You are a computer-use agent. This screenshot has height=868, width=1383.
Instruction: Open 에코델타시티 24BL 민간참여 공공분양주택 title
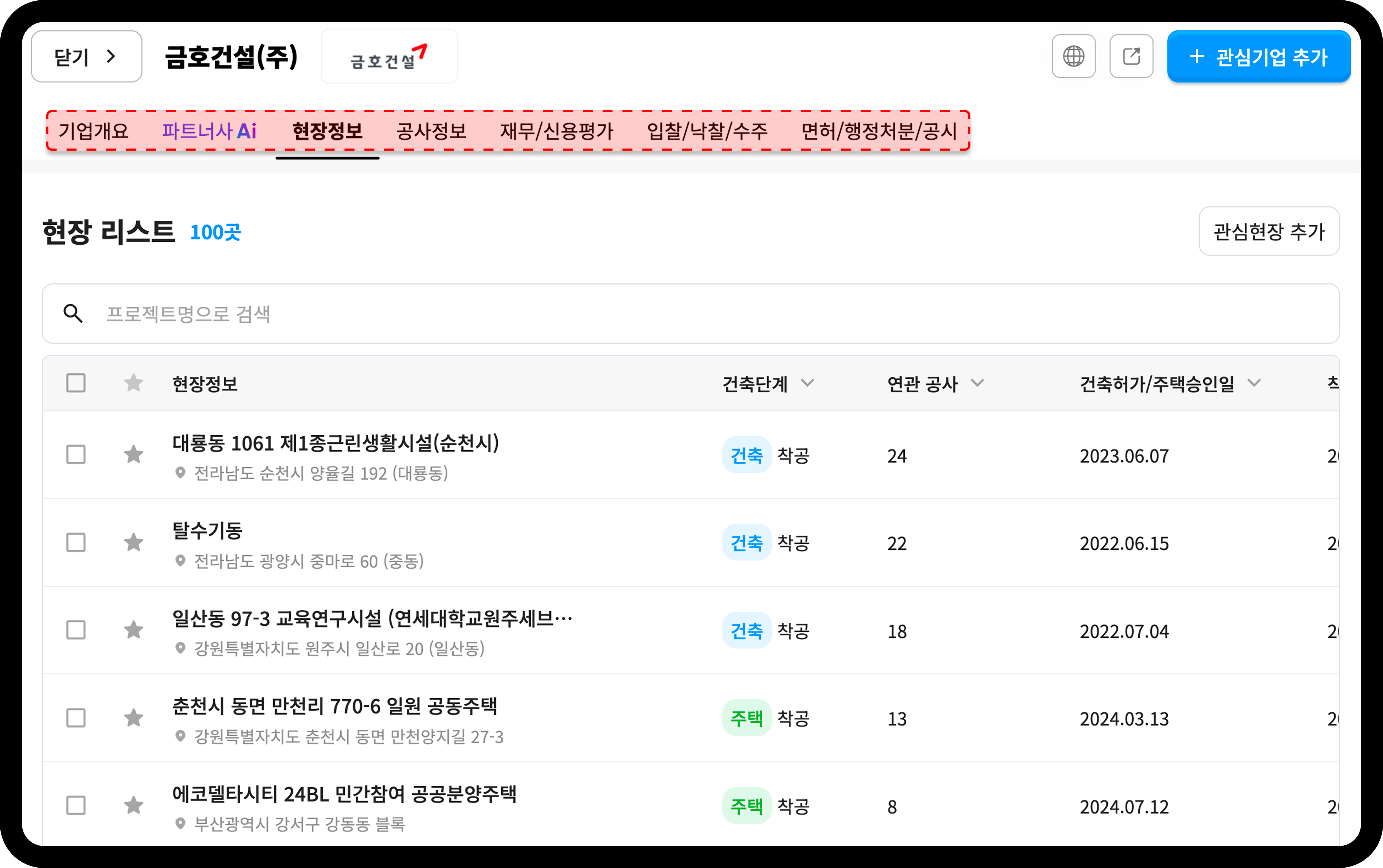coord(344,794)
